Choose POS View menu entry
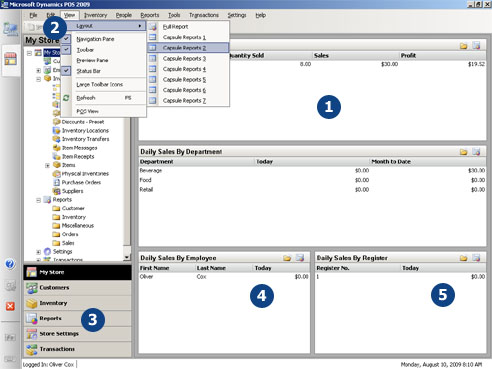The width and height of the screenshot is (492, 369). (x=87, y=111)
